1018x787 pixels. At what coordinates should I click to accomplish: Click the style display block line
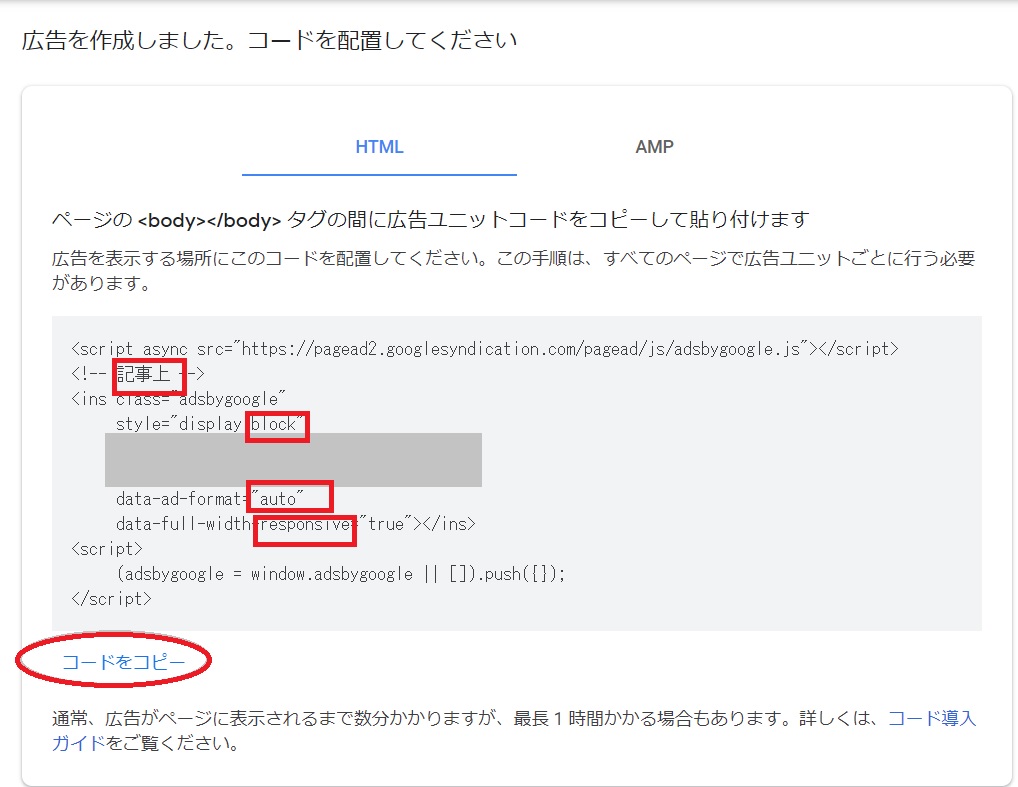click(210, 424)
